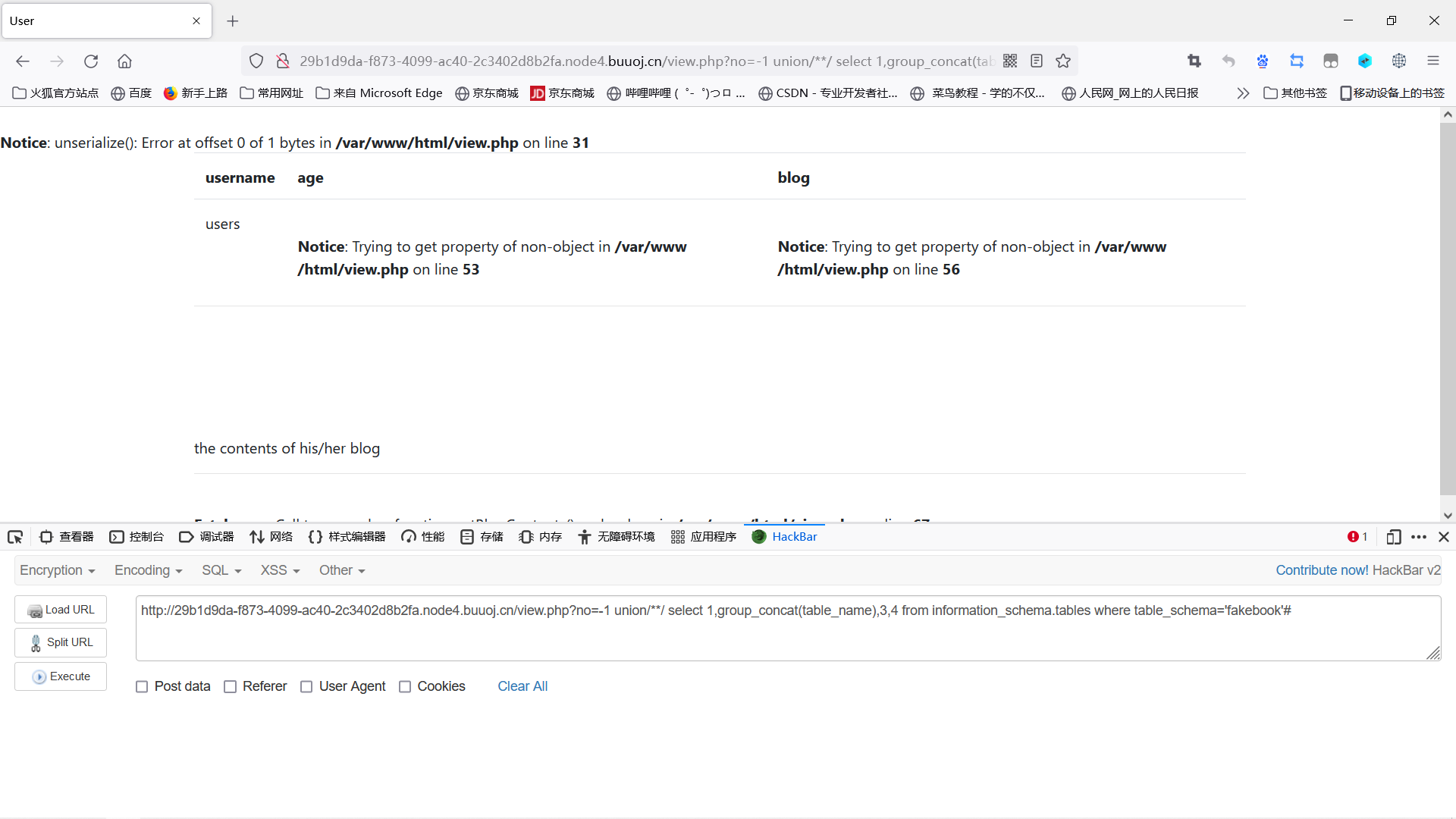This screenshot has height=819, width=1456.
Task: Open the 网络 network tab
Action: coord(271,537)
